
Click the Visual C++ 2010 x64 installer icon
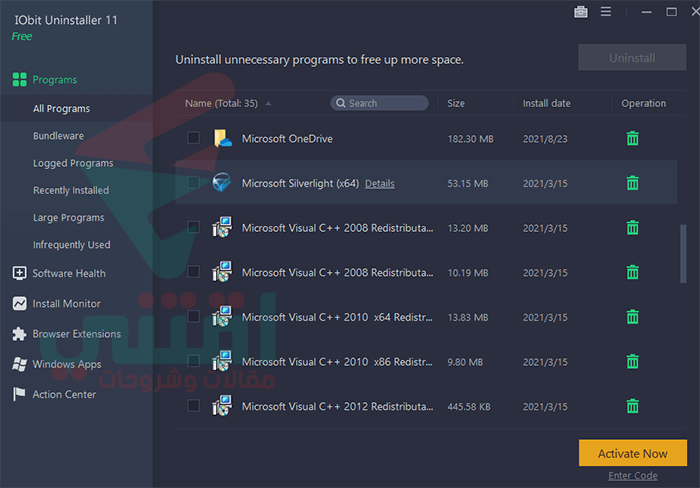pyautogui.click(x=222, y=316)
